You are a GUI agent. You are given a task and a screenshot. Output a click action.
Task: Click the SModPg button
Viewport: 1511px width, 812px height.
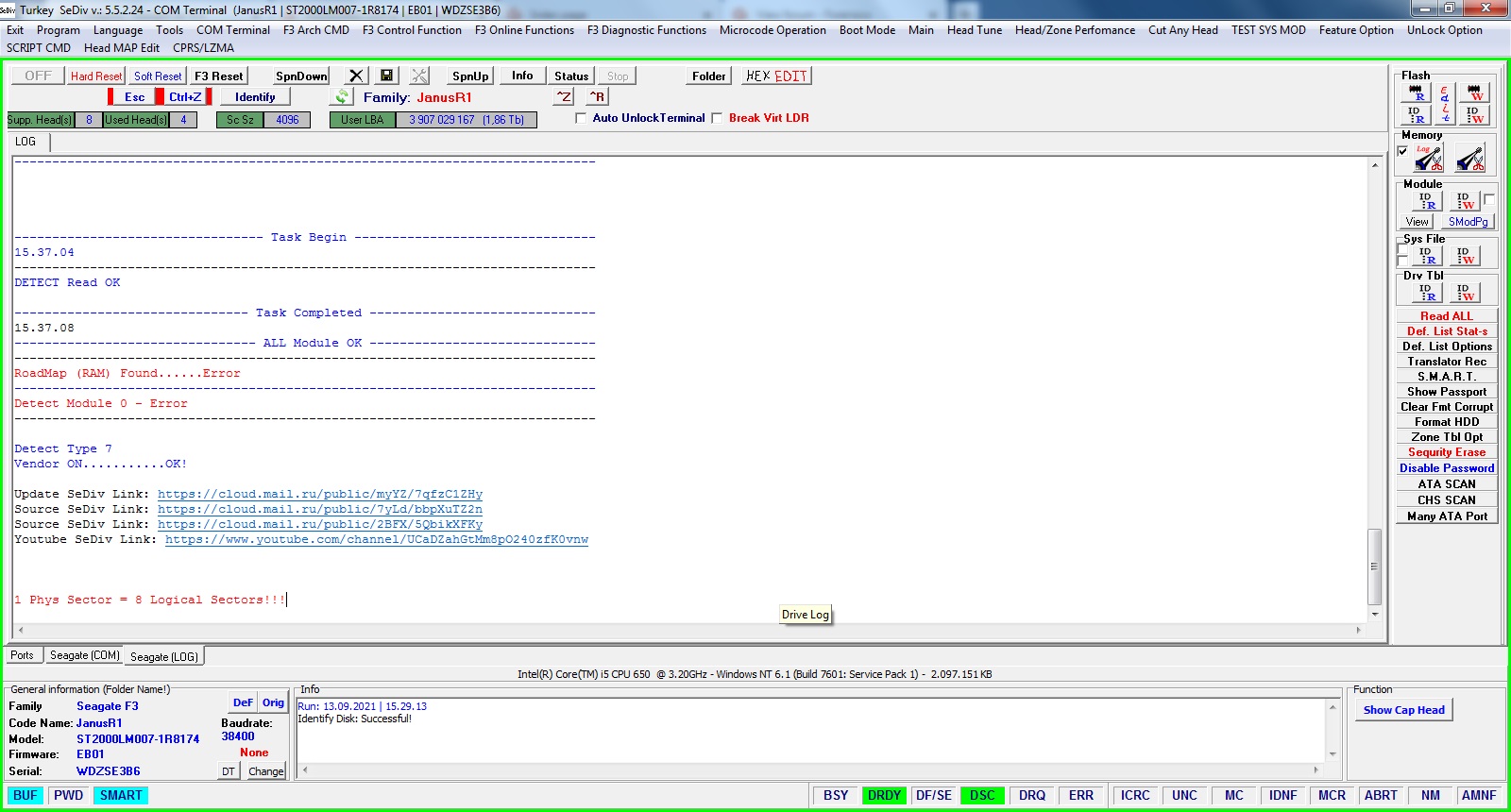pyautogui.click(x=1468, y=222)
